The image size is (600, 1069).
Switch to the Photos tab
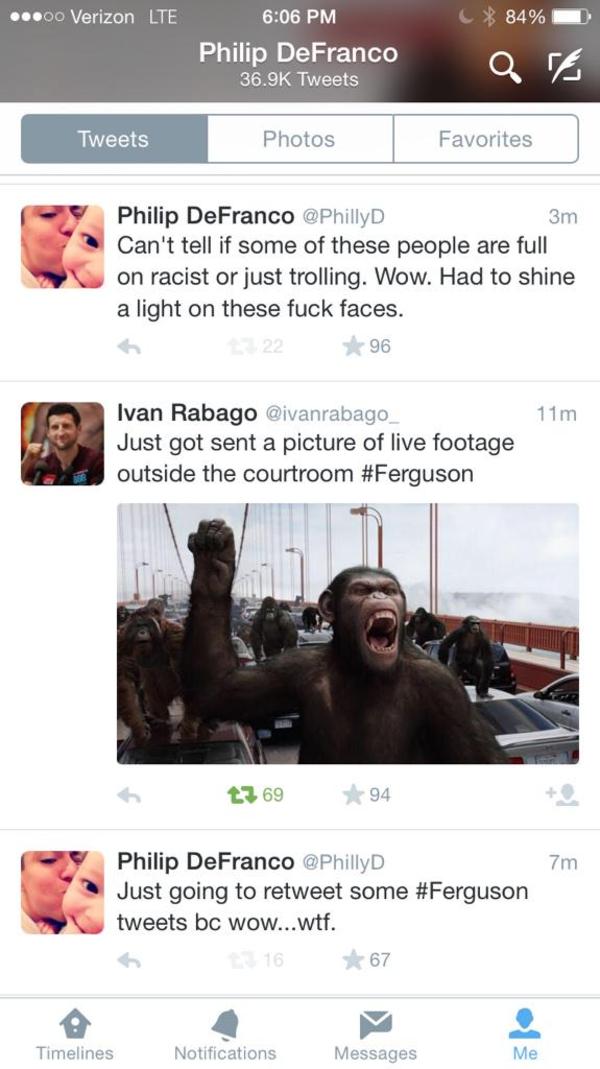pos(299,140)
